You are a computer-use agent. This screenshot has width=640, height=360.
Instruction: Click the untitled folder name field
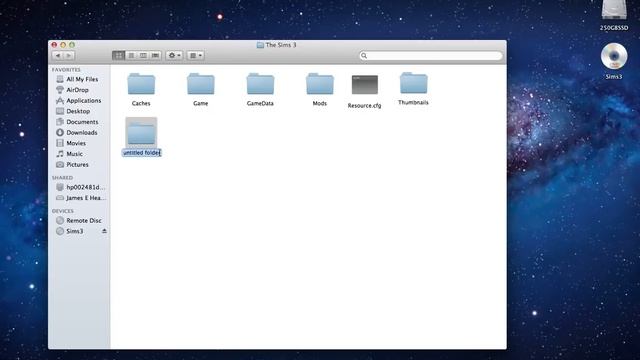[142, 153]
